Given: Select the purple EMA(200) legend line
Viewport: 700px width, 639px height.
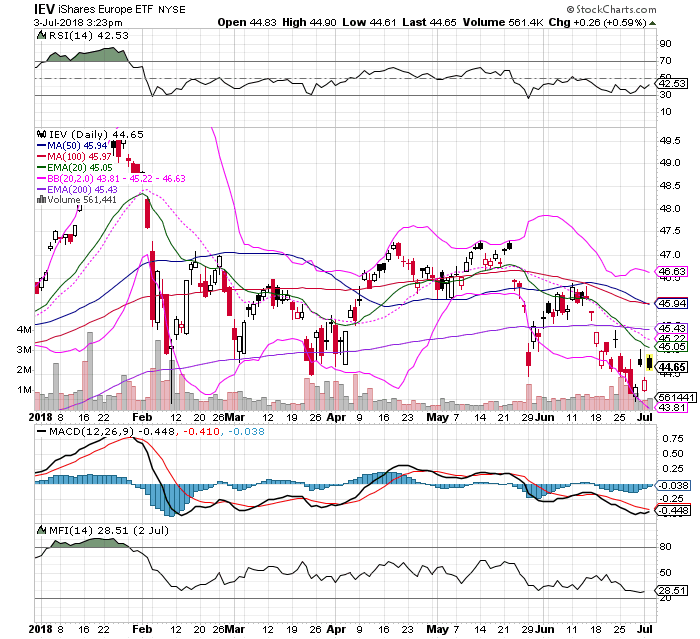Looking at the screenshot, I should pos(42,189).
